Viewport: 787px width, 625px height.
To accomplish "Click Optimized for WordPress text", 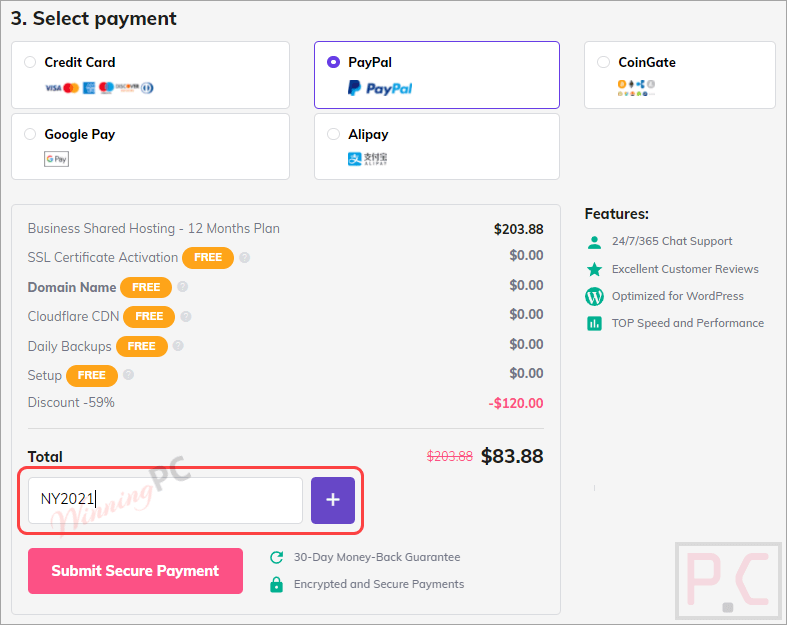I will [678, 296].
